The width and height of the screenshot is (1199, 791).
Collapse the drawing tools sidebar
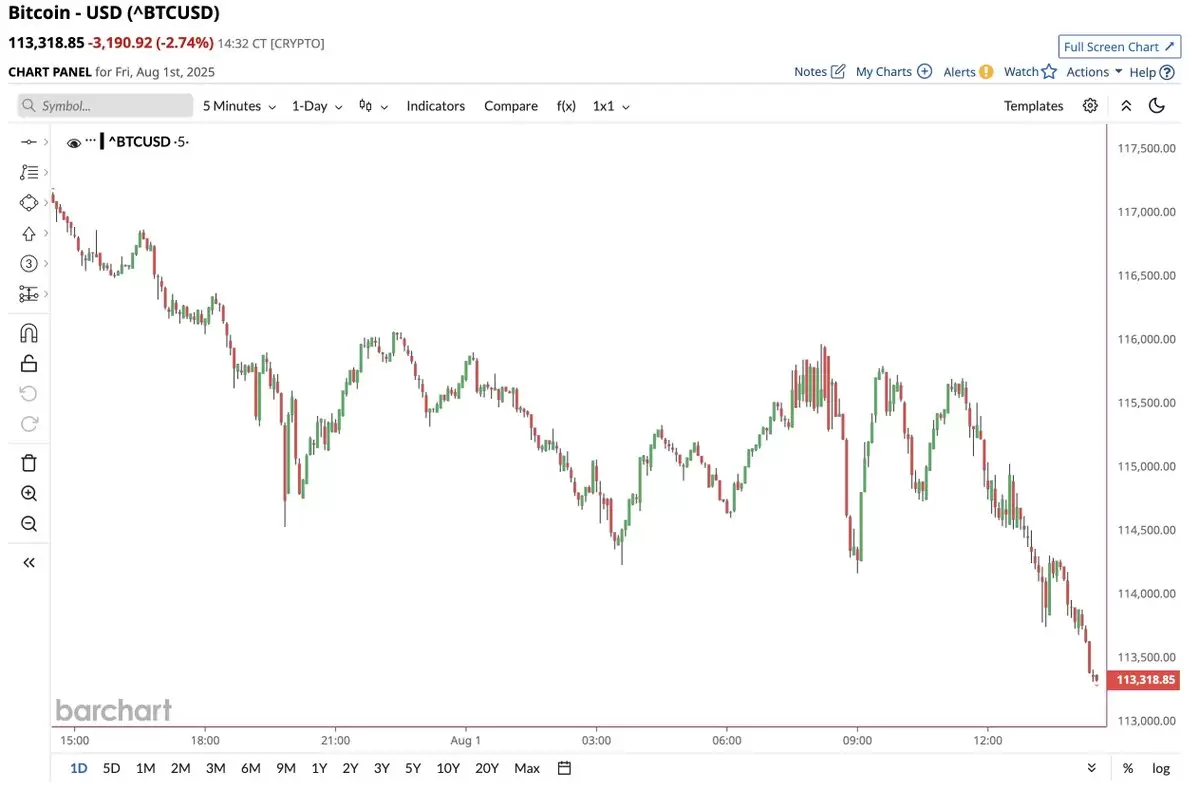click(28, 563)
